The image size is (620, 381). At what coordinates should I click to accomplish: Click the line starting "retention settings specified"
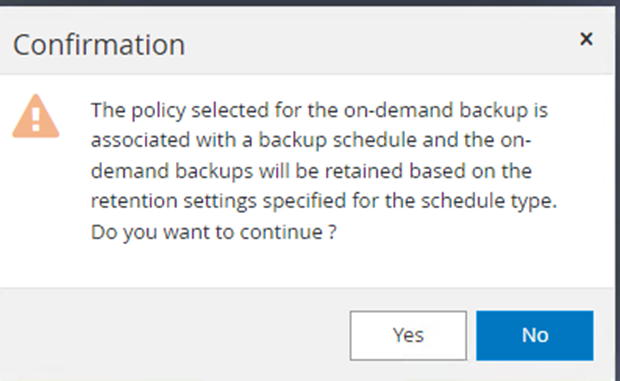coord(324,201)
